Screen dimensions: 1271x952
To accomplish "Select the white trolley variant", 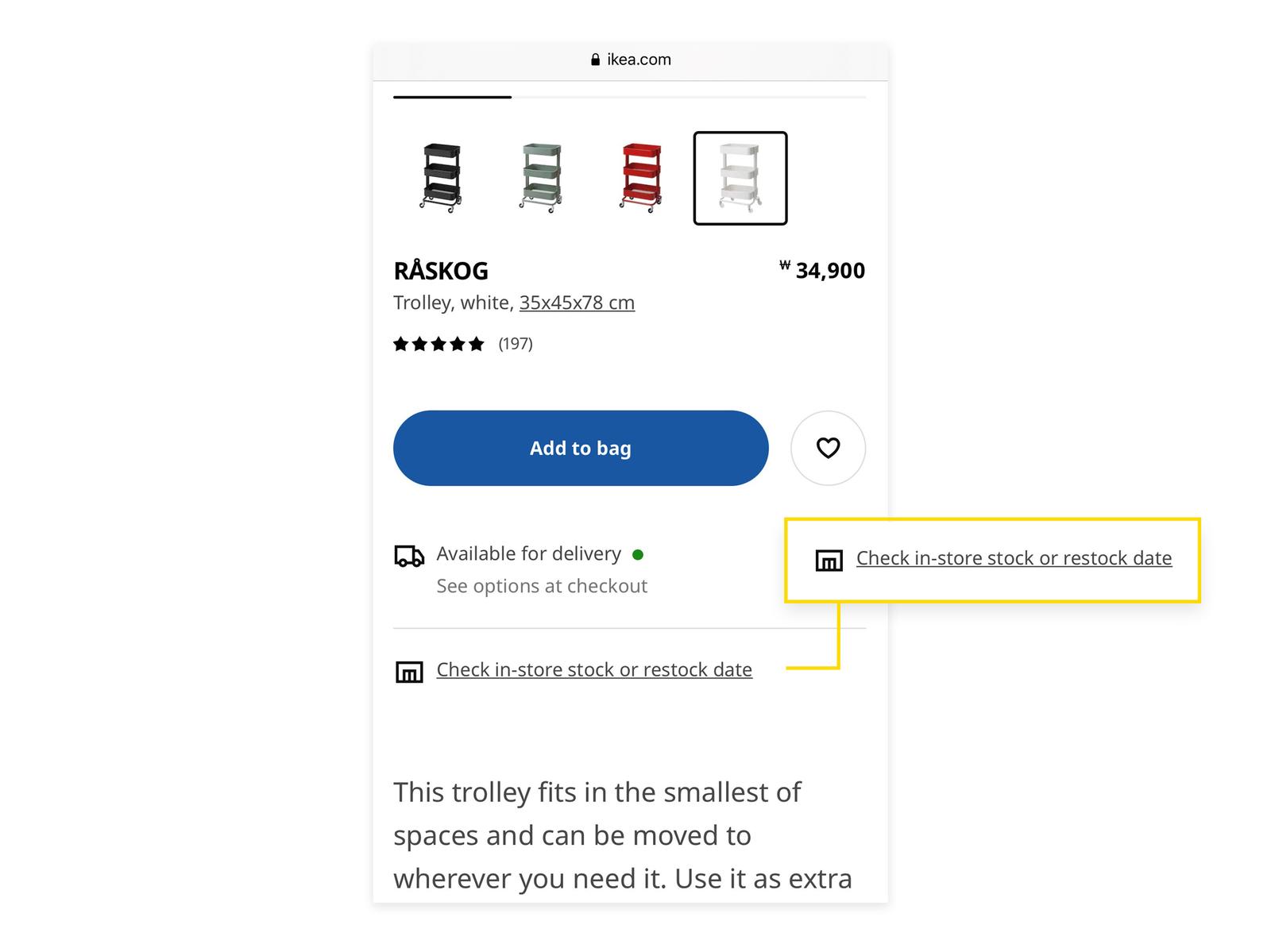I will click(x=740, y=178).
